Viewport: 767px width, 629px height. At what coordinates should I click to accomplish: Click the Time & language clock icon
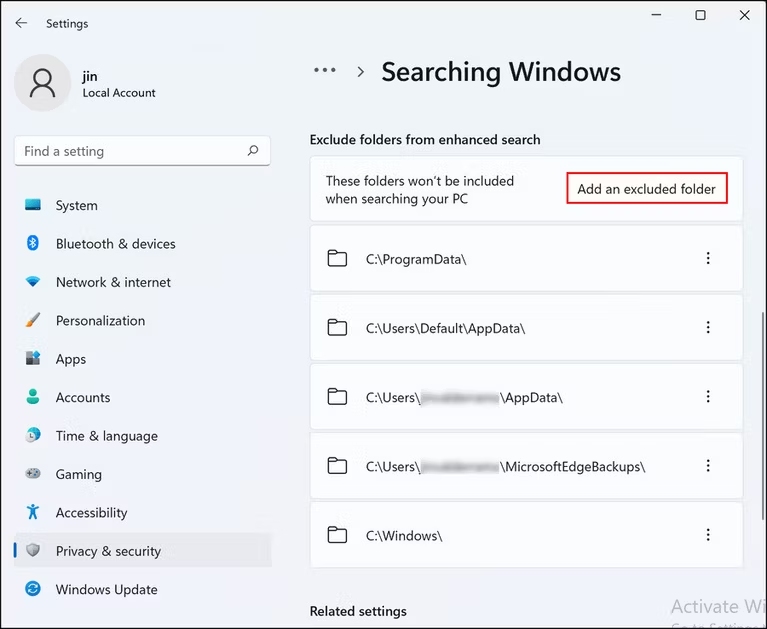tap(33, 435)
